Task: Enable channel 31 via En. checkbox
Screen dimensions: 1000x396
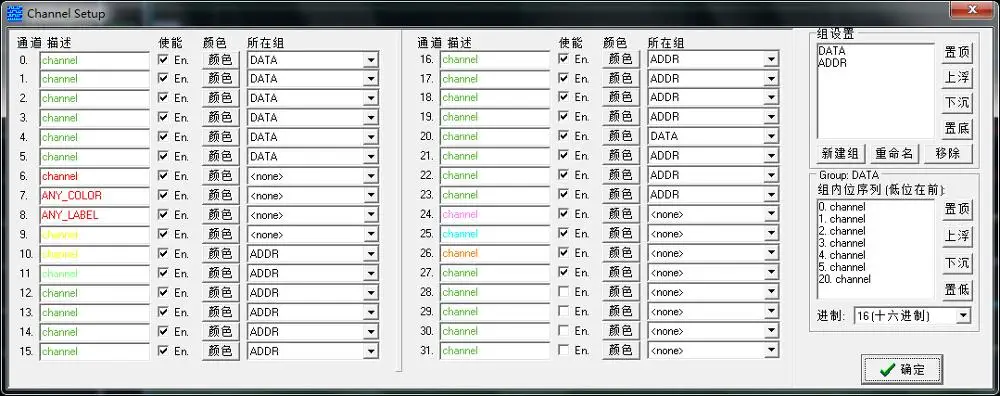Action: click(x=564, y=350)
